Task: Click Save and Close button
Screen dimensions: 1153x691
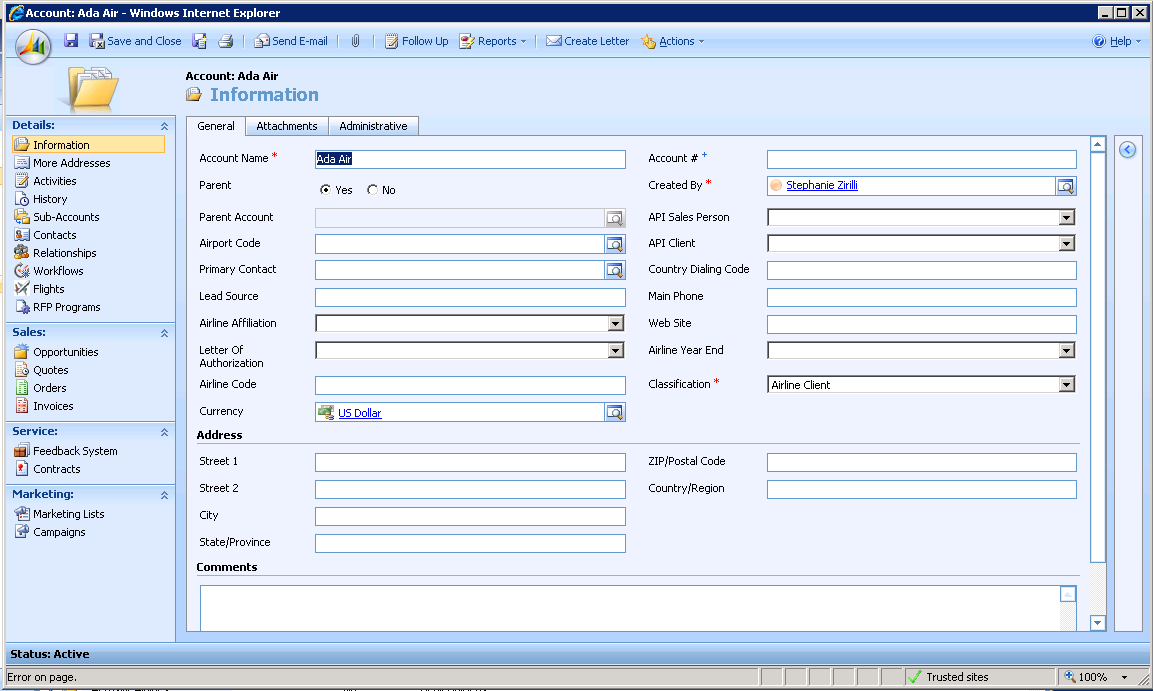Action: [x=135, y=41]
